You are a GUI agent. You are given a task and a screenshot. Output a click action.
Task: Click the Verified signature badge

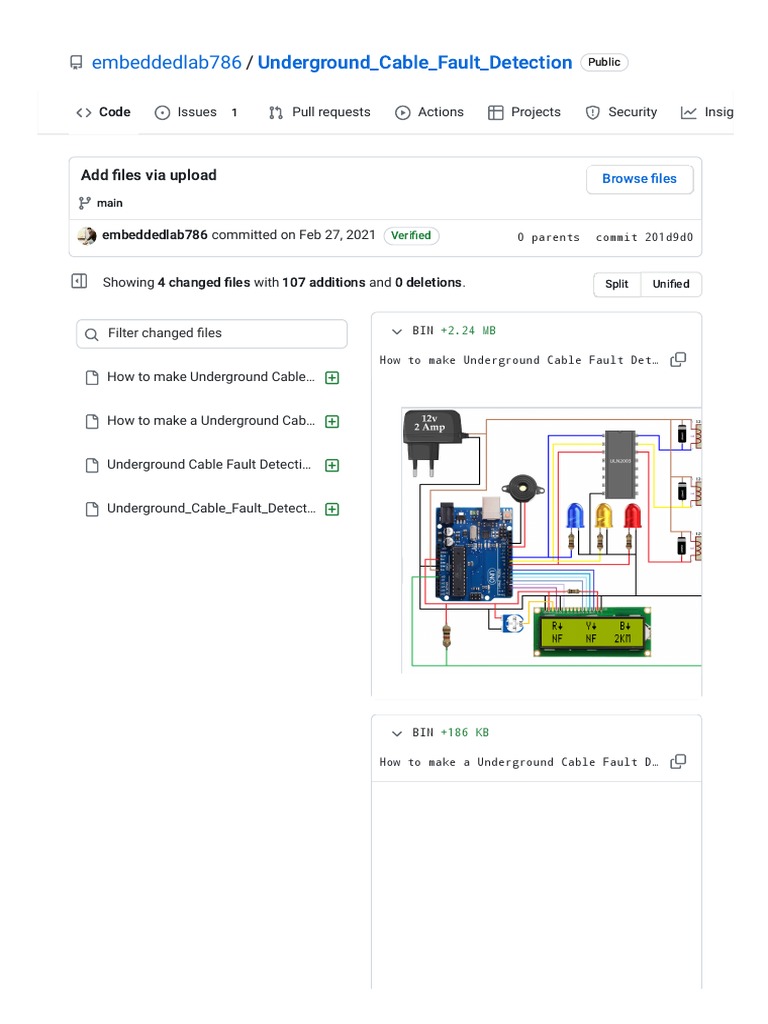411,235
